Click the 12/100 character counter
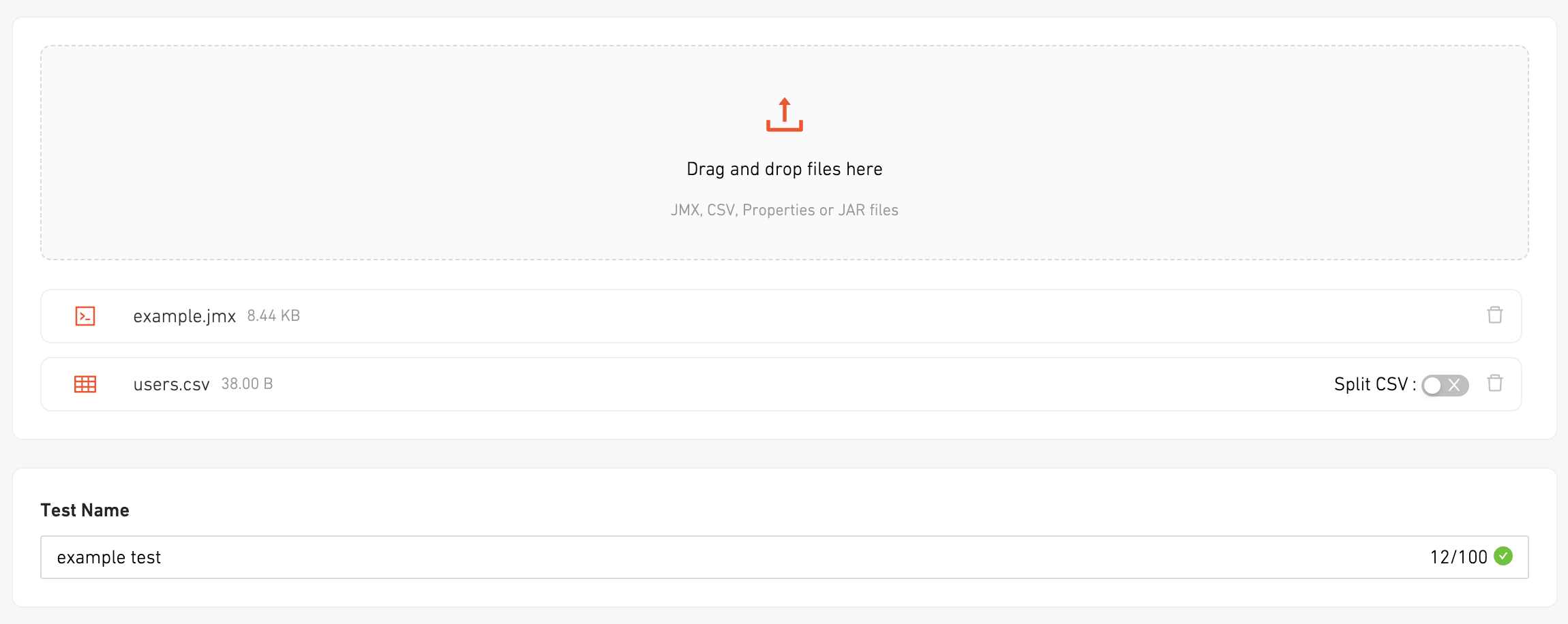Image resolution: width=1568 pixels, height=624 pixels. pyautogui.click(x=1458, y=557)
